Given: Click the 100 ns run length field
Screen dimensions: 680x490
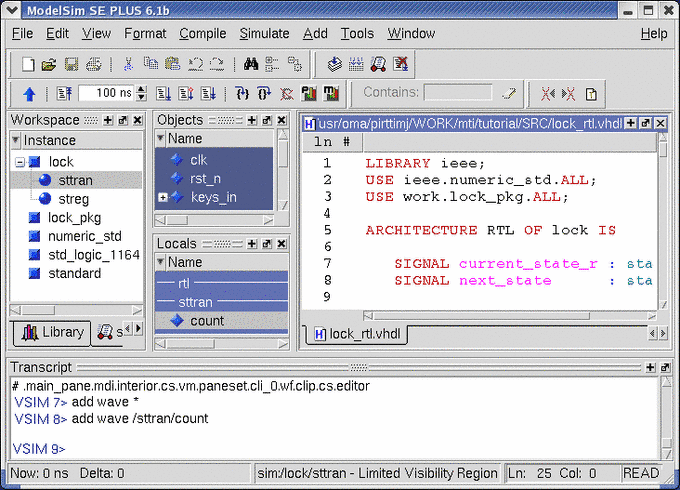Looking at the screenshot, I should pos(105,94).
